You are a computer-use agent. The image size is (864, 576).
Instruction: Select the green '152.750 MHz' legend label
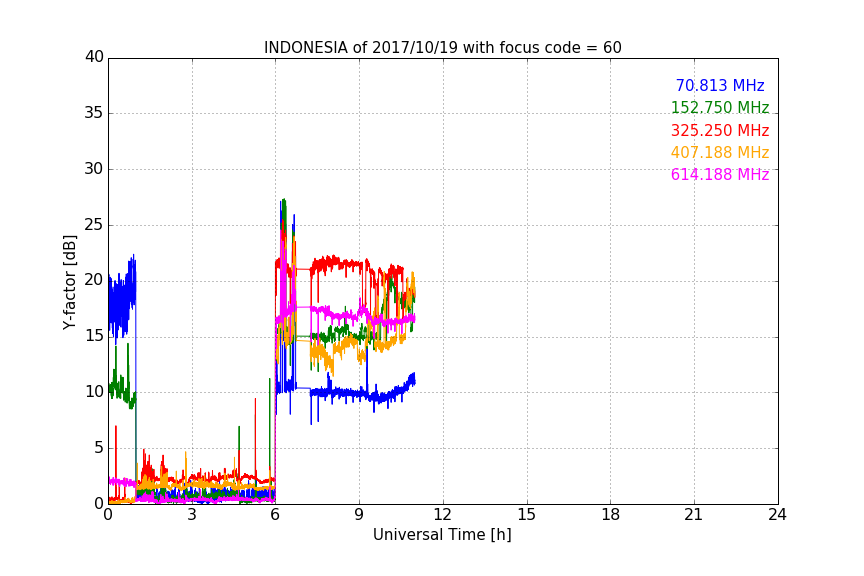(x=720, y=108)
